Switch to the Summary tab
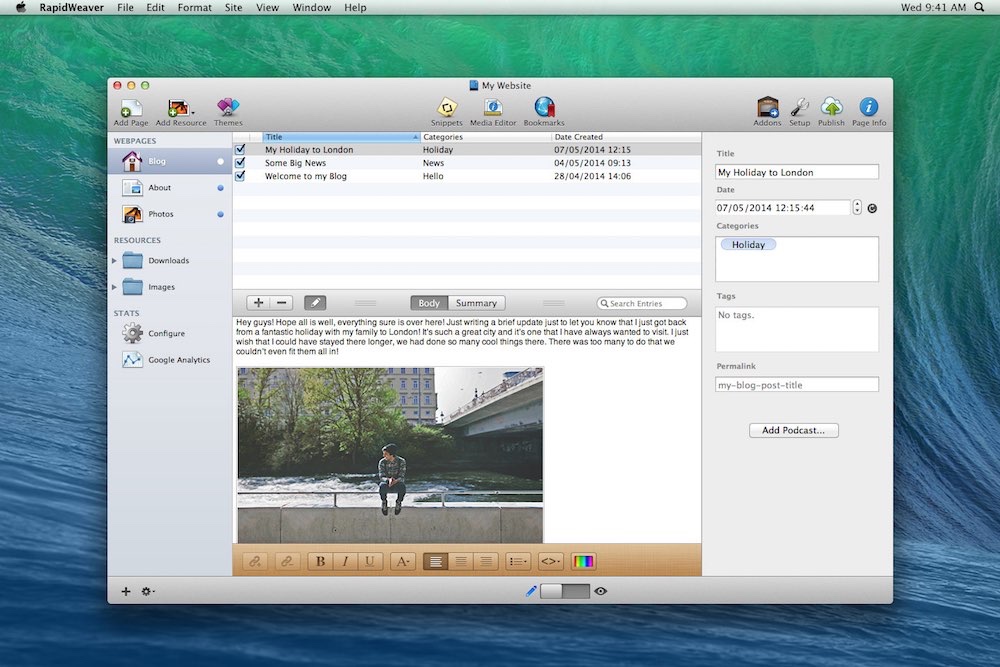The image size is (1000, 667). coord(476,303)
